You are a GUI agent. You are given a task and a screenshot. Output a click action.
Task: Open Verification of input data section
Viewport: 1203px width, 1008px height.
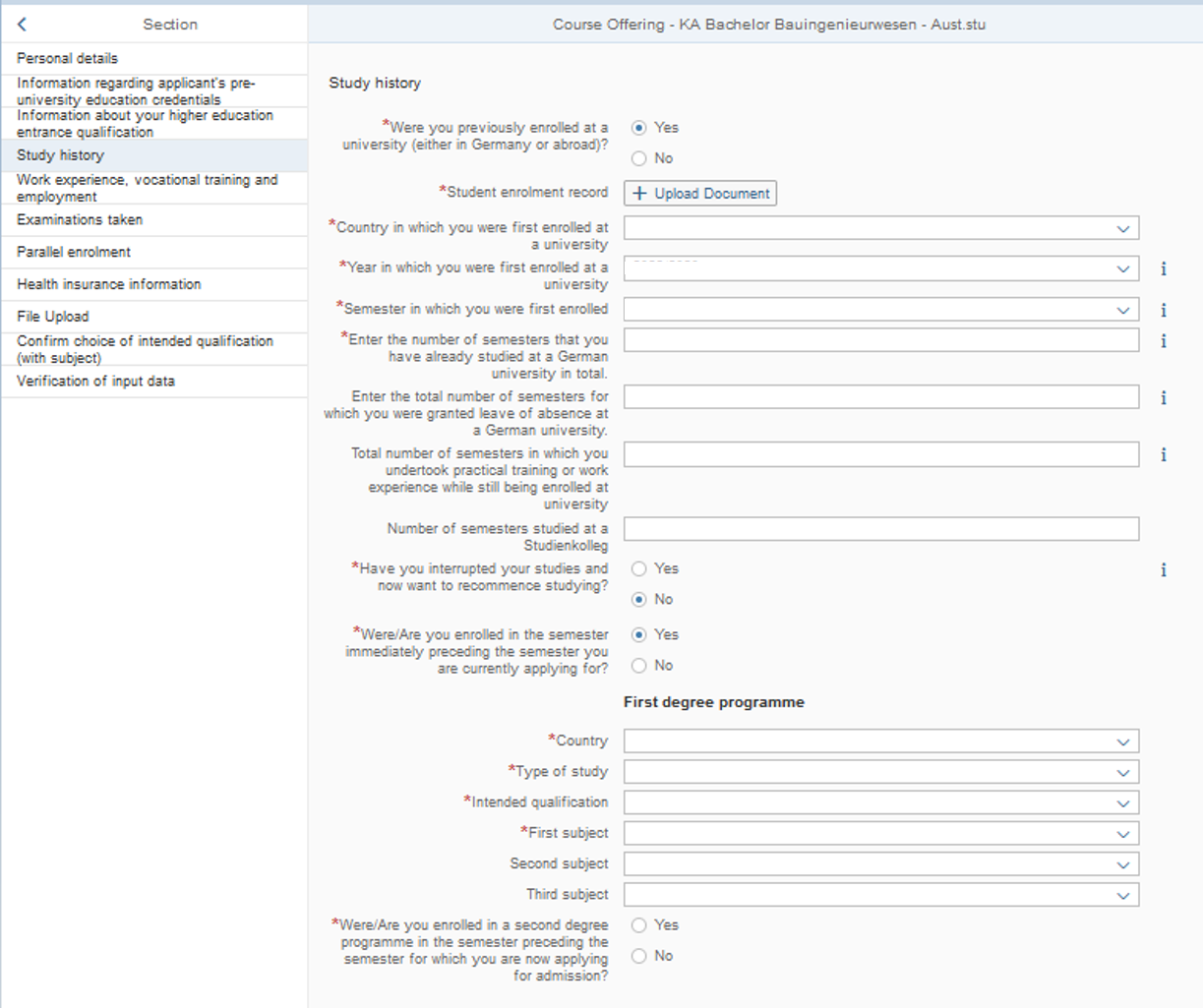pos(95,381)
